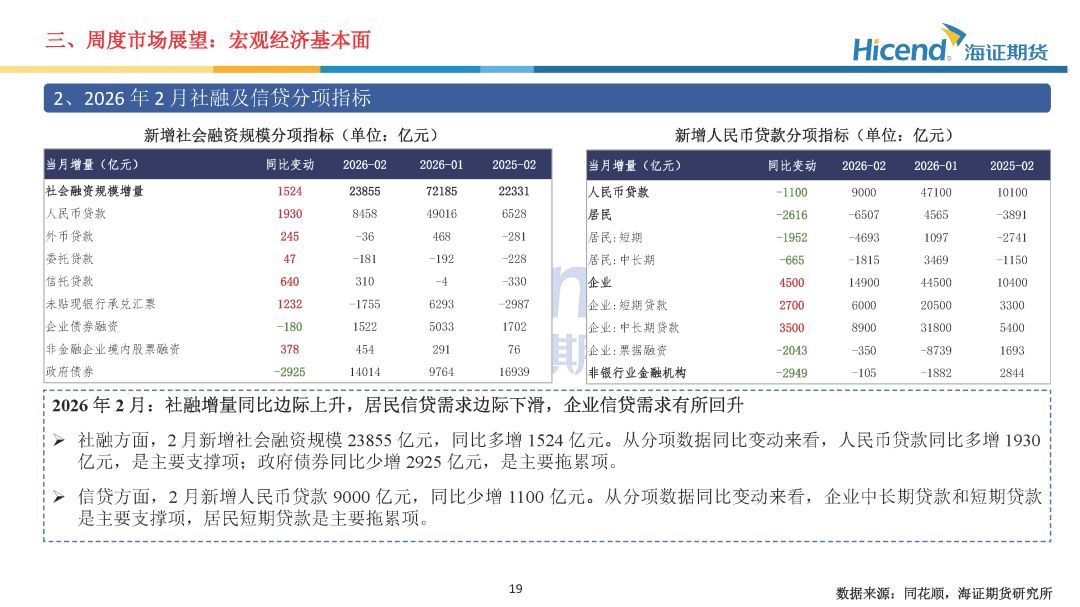Select the bold summary headline starting 2026年2月：社融增量
This screenshot has width=1080, height=607.
pos(397,405)
